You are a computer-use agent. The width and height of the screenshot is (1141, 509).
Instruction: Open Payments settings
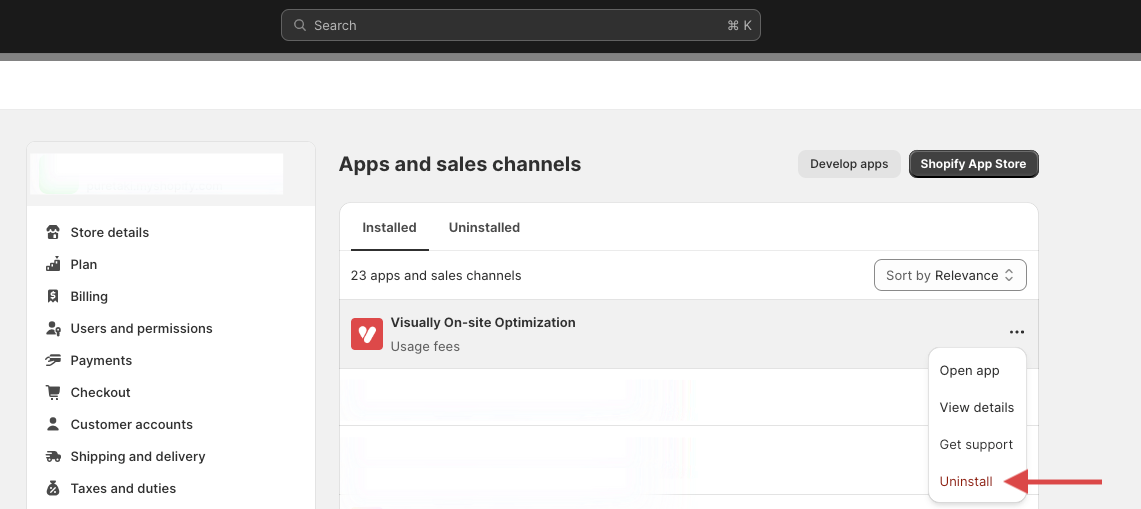pyautogui.click(x=101, y=360)
